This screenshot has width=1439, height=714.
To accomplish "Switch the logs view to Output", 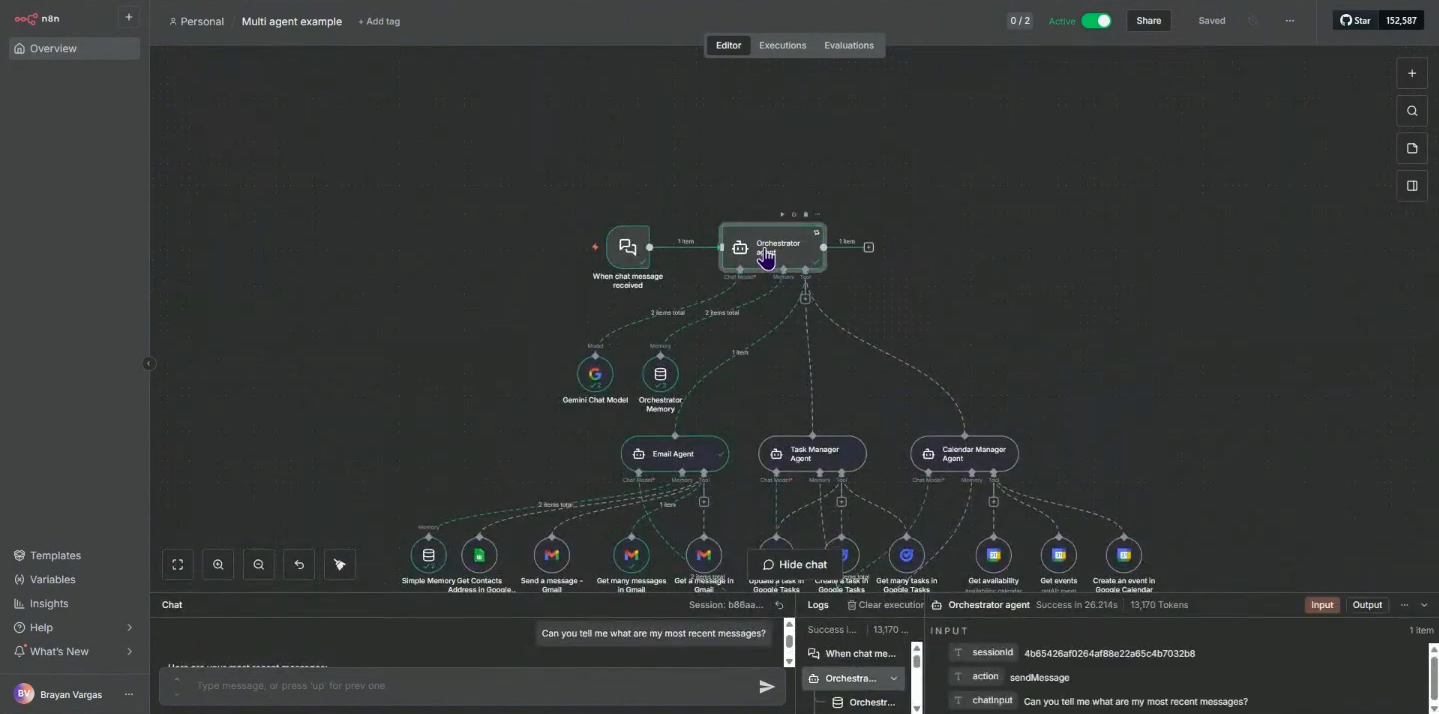I will tap(1366, 604).
